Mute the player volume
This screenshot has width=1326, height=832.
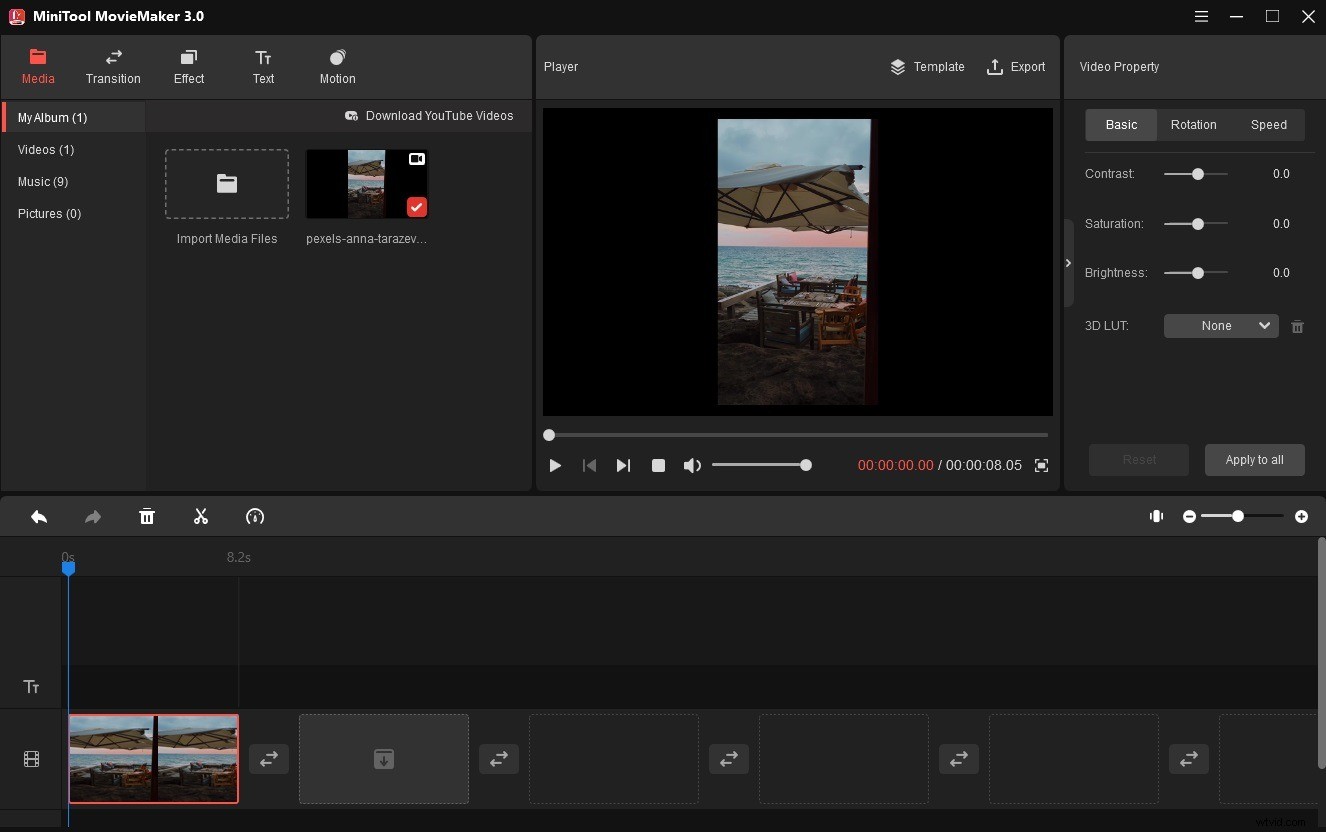click(692, 465)
